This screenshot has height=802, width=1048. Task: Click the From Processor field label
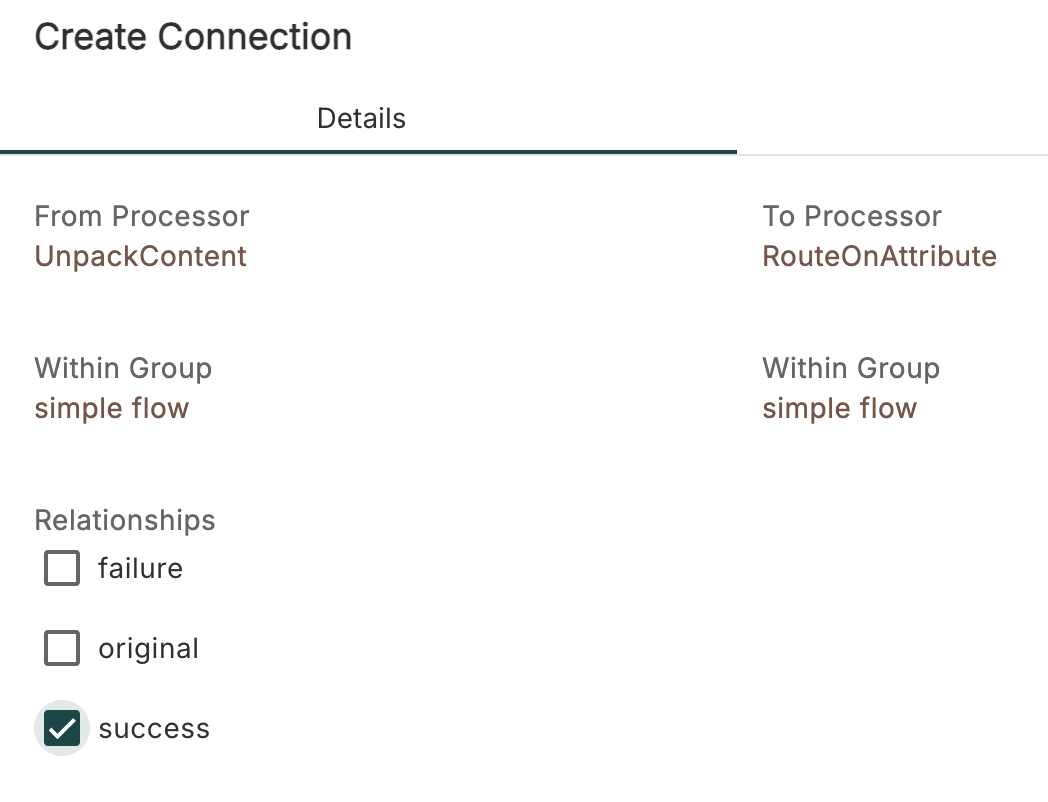pyautogui.click(x=141, y=217)
